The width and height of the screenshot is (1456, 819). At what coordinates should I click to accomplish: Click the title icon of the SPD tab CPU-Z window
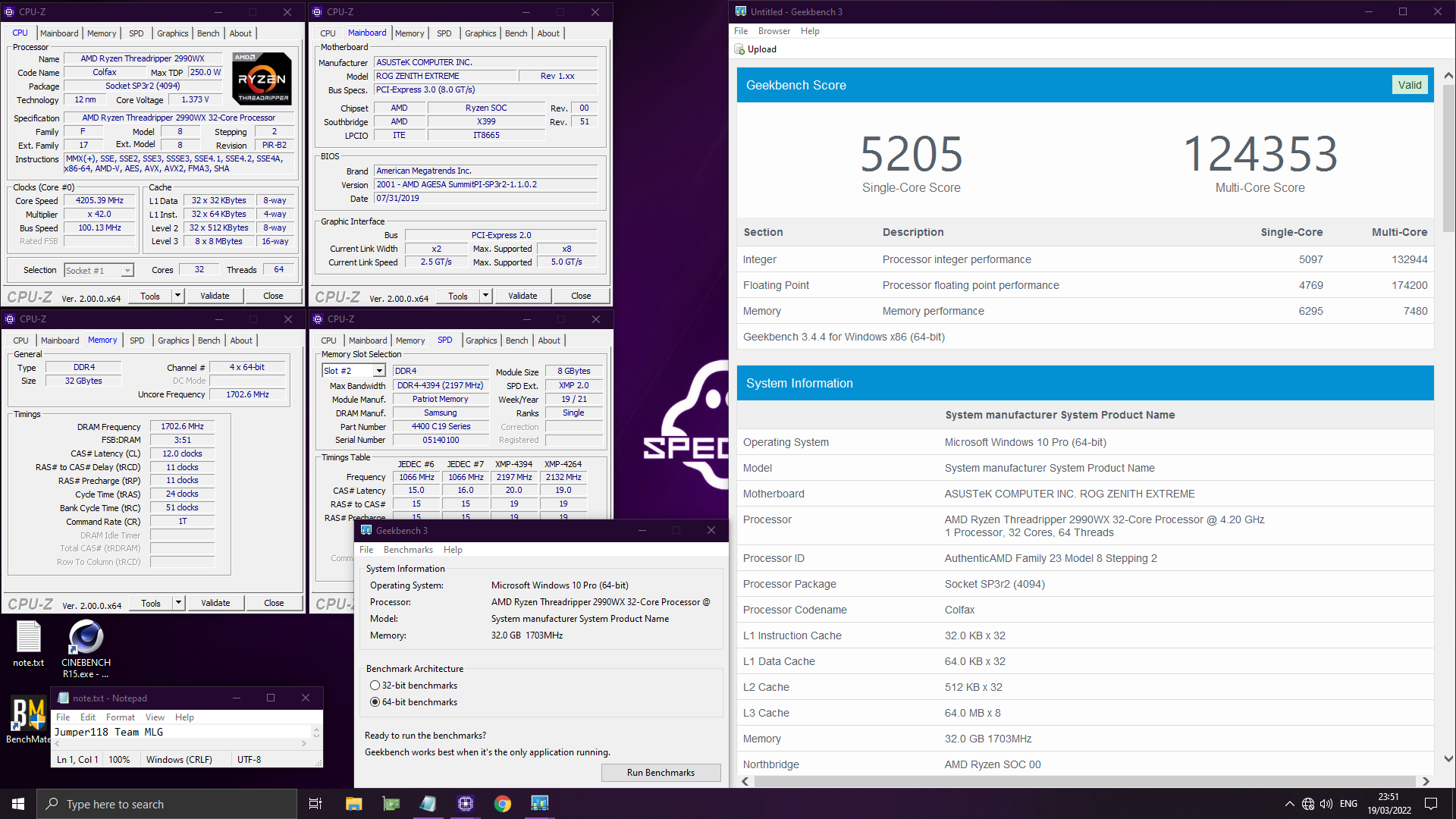pos(318,318)
